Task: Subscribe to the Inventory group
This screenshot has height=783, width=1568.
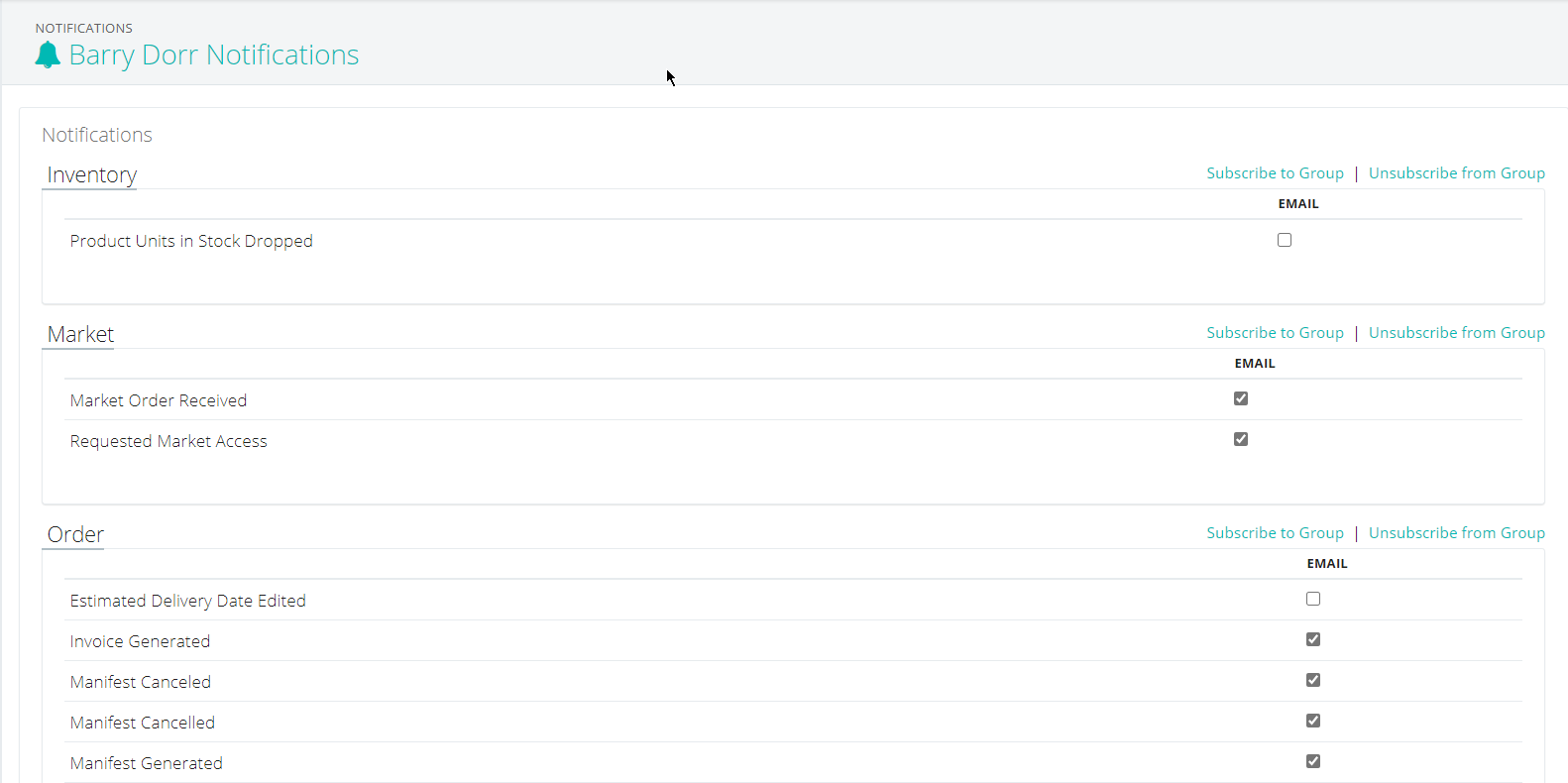Action: [x=1275, y=173]
